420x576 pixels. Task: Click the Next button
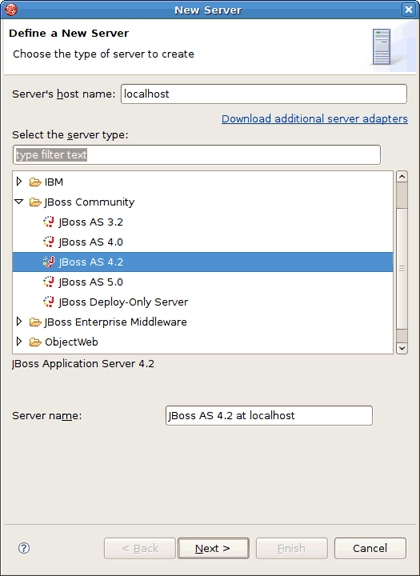tap(213, 548)
